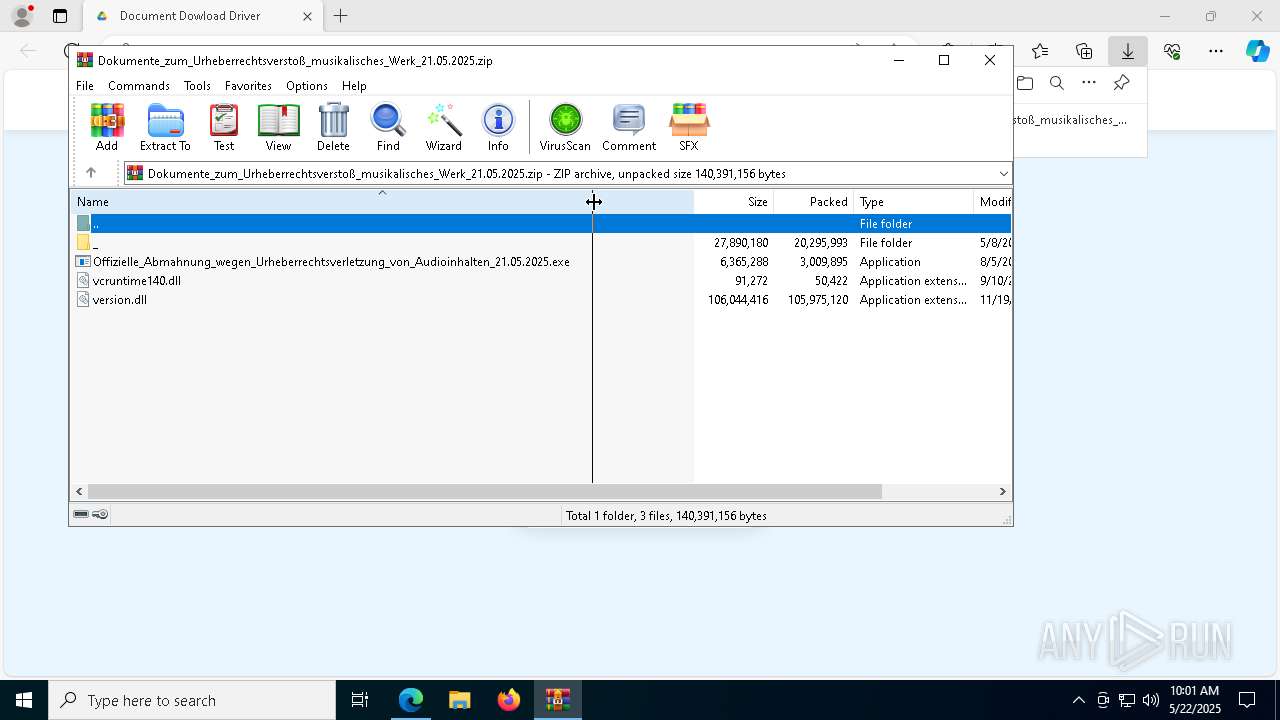This screenshot has width=1280, height=720.
Task: Click the WinRAR title bar app icon
Action: point(85,60)
